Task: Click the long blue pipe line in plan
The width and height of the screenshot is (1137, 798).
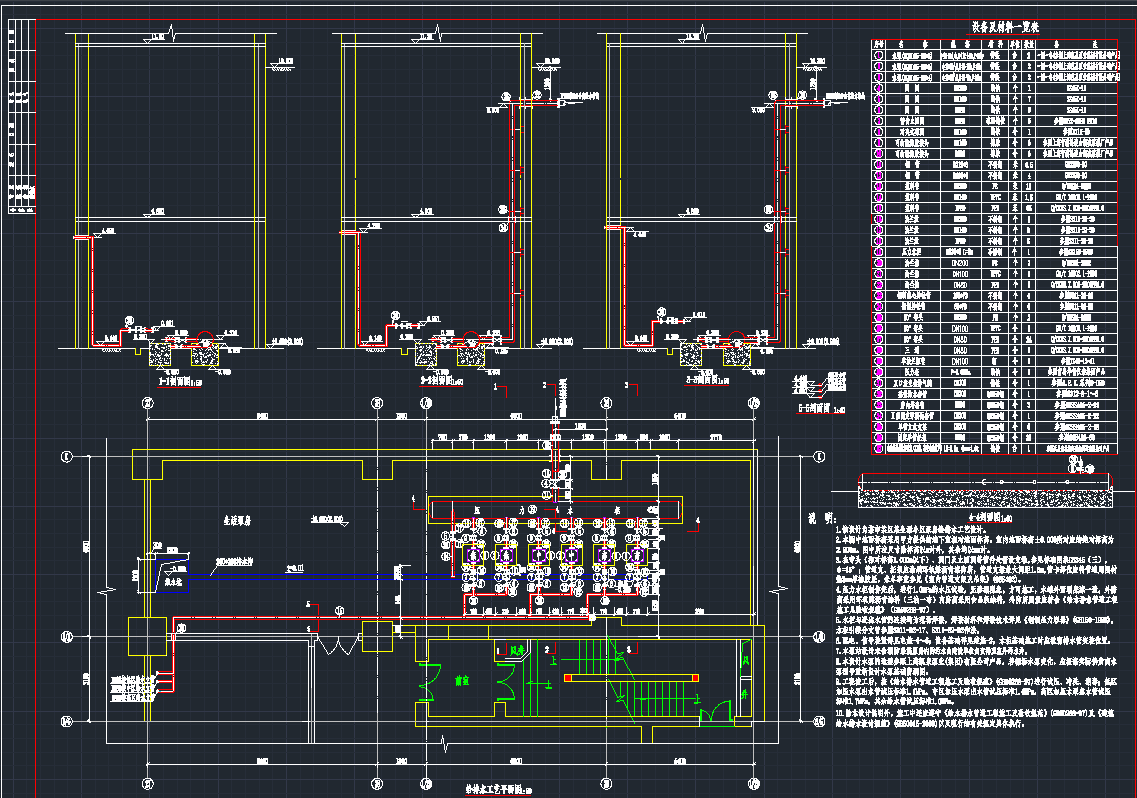Action: point(300,574)
